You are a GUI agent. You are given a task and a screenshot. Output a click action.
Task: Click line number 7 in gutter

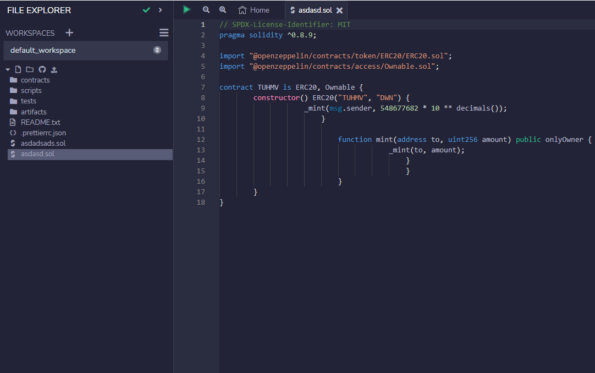coord(203,87)
